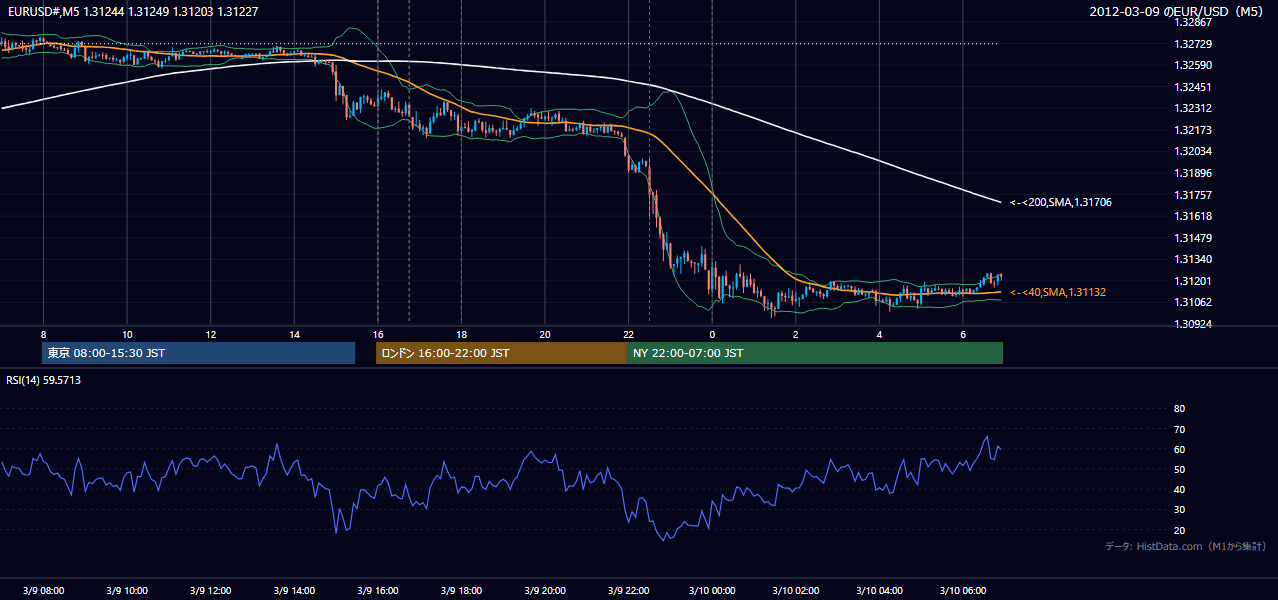This screenshot has height=600, width=1278.
Task: Click price axis label 1.32173
Action: pyautogui.click(x=1193, y=130)
